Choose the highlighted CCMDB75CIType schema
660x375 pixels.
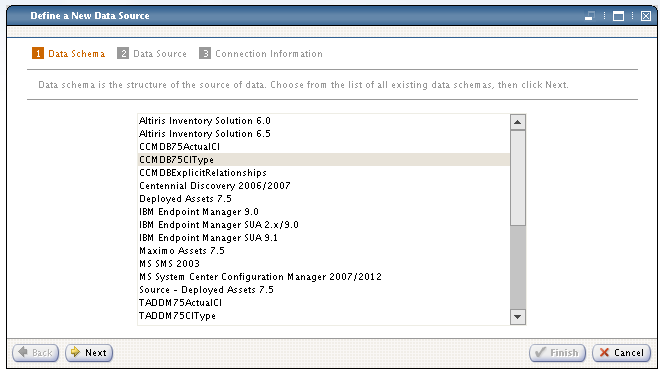(x=323, y=160)
